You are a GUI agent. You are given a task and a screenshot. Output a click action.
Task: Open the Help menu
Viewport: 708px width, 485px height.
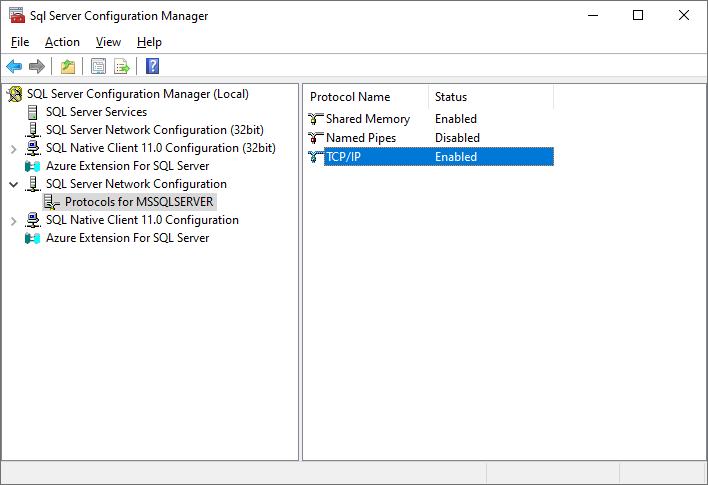coord(149,42)
